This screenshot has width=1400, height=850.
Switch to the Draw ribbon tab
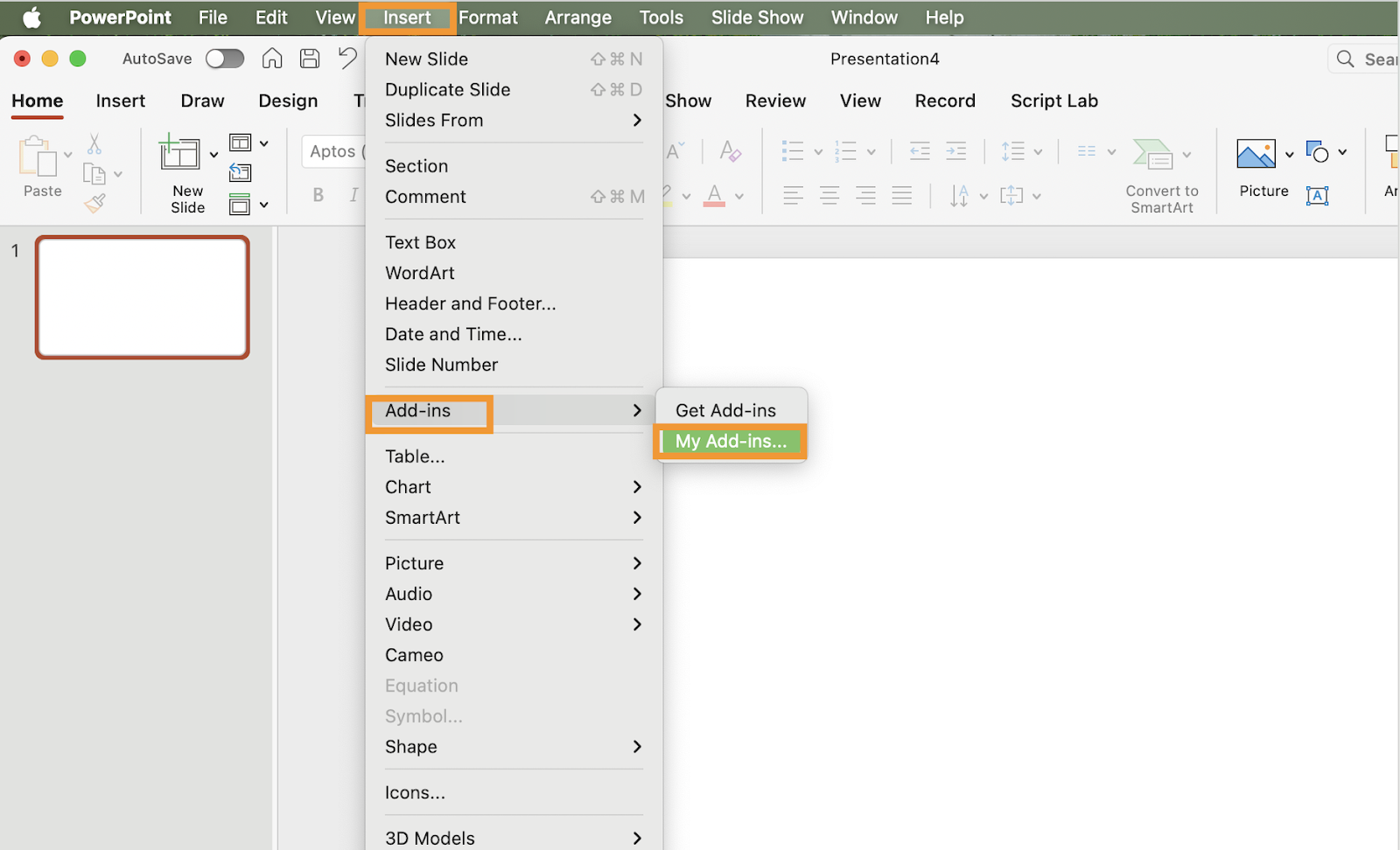point(202,101)
